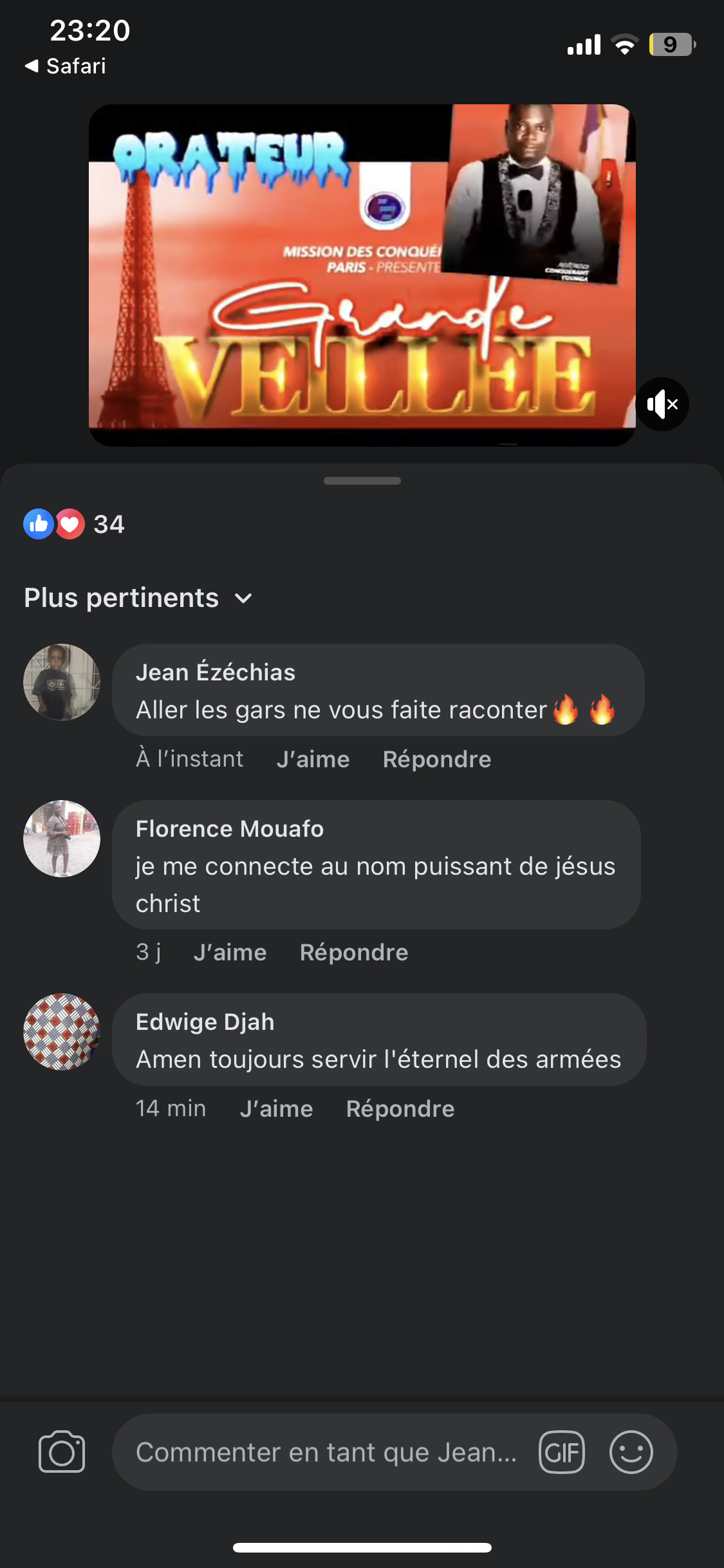Expand the Plus pertinents sort dropdown
724x1568 pixels.
click(138, 598)
